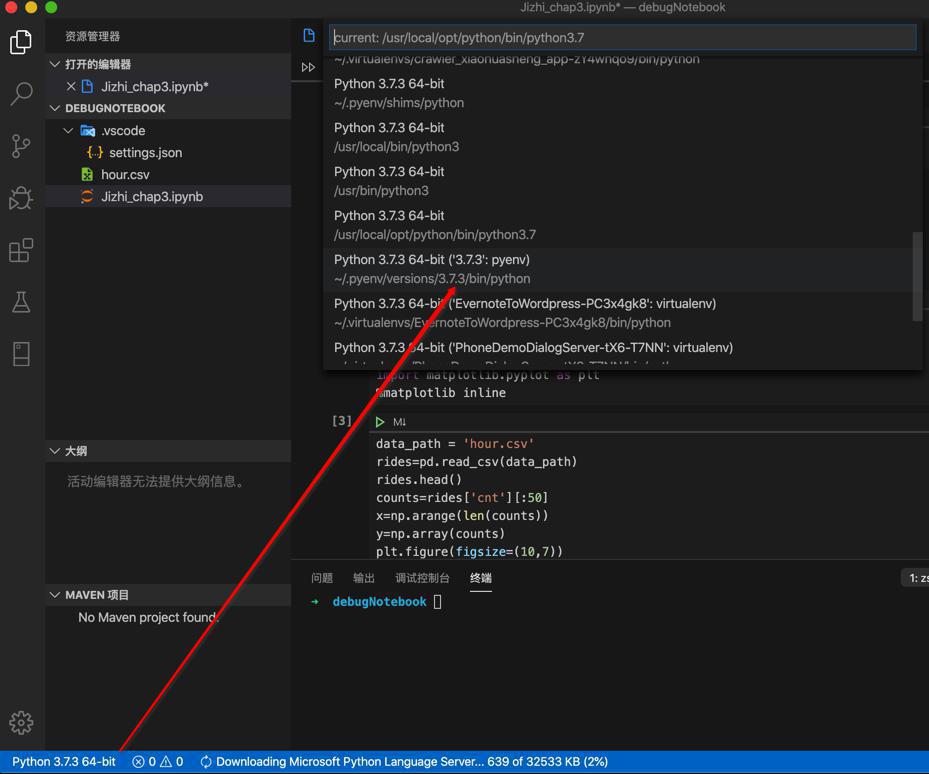
Task: Open the Explorer view in activity bar
Action: [x=21, y=42]
